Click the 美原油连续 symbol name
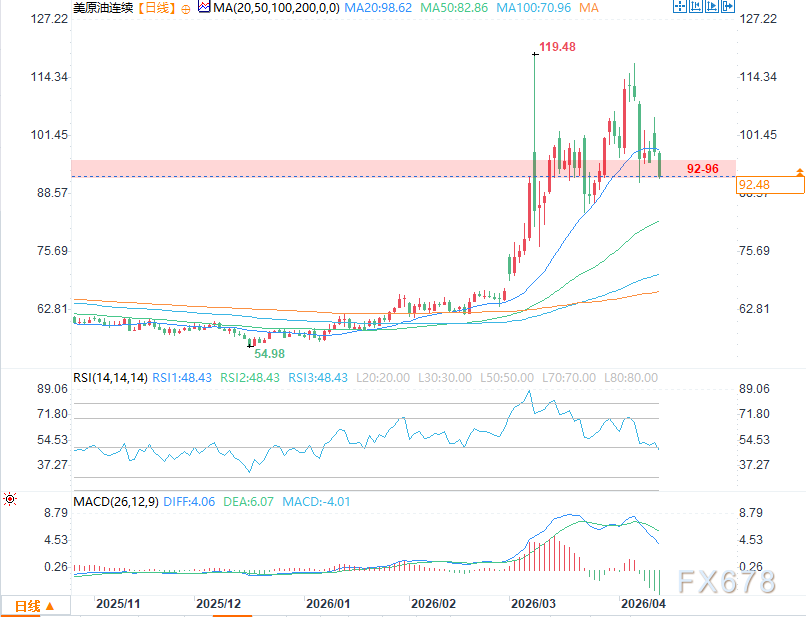The image size is (806, 617). pyautogui.click(x=103, y=8)
